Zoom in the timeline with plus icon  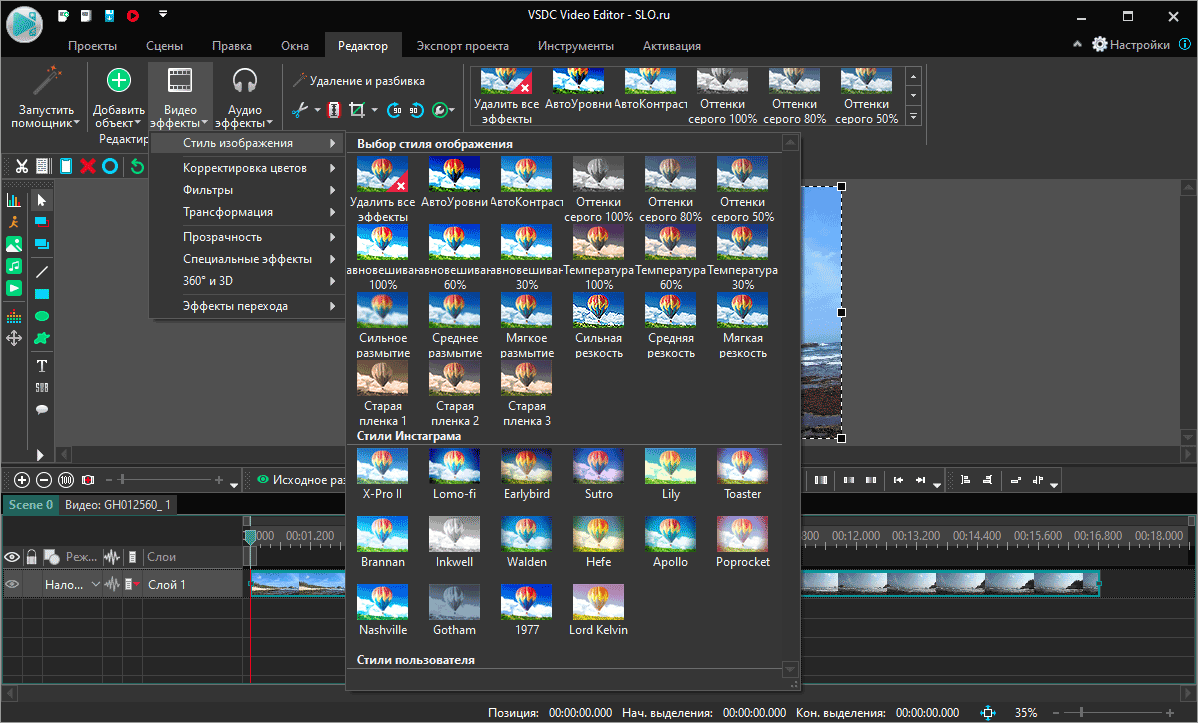coord(21,480)
